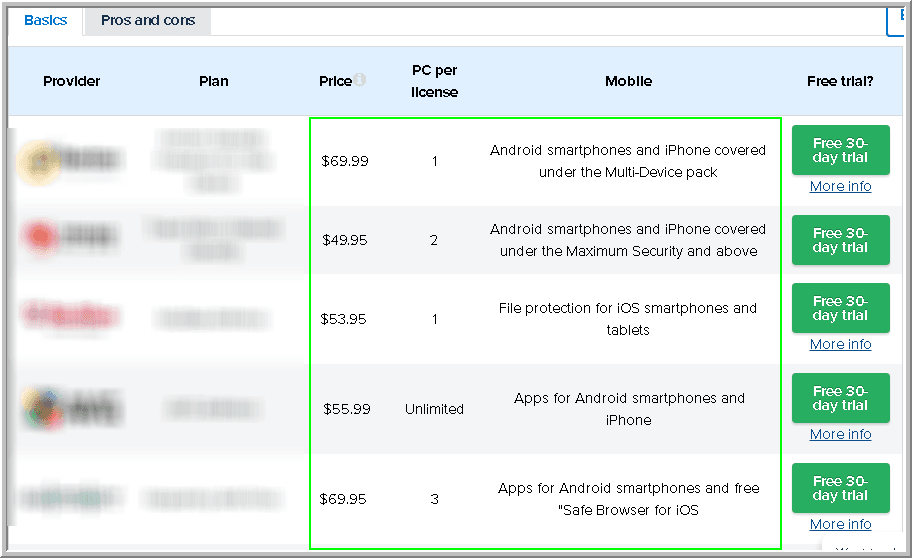
Task: Click provider logo in the $69.95 row
Action: (70, 497)
